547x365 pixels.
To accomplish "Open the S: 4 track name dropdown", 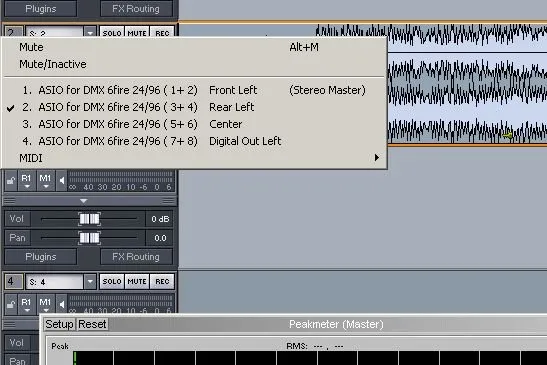I will point(90,282).
